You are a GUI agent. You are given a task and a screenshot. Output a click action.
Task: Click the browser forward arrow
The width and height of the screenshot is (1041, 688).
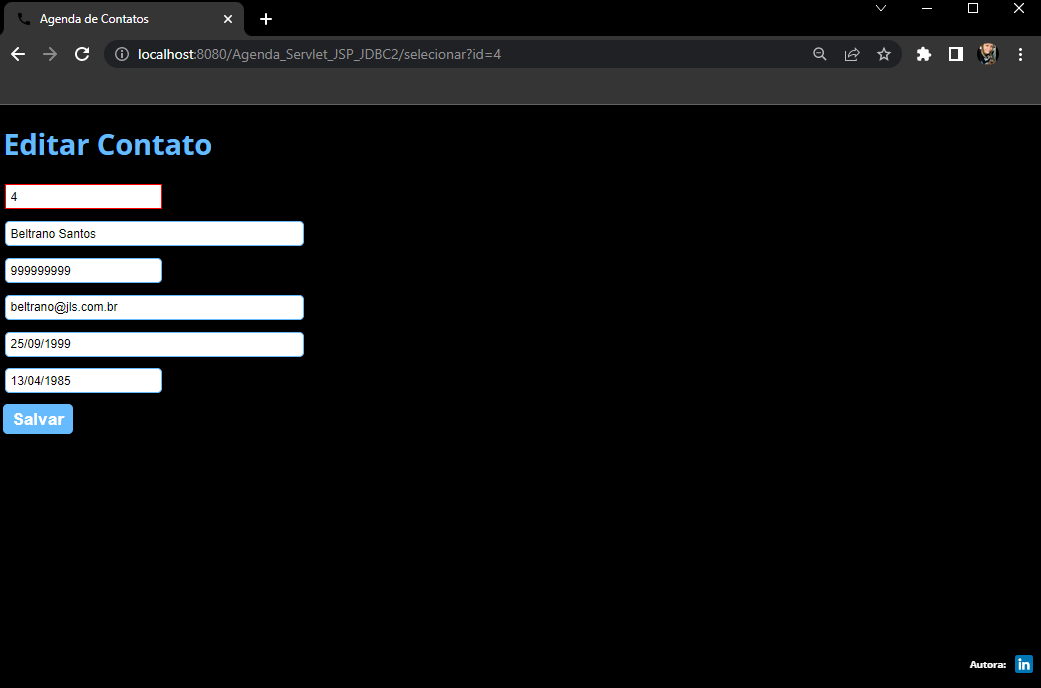point(50,54)
